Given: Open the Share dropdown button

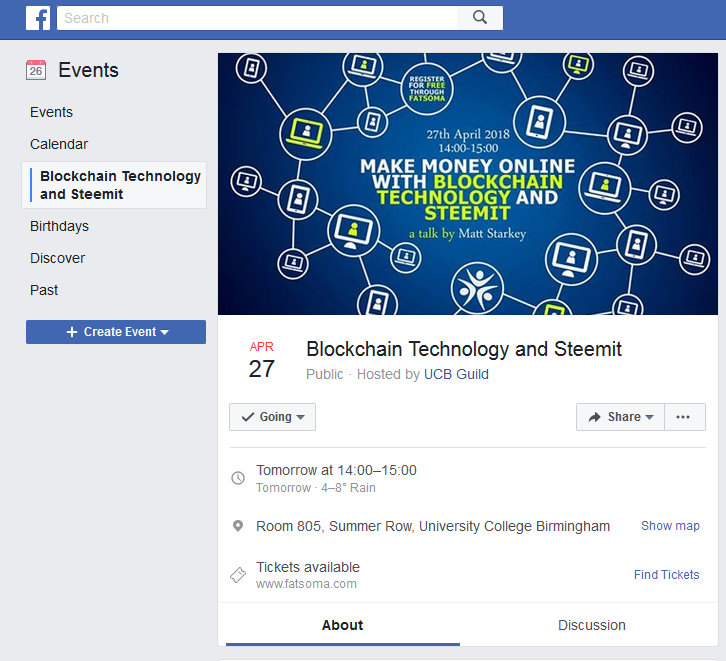Looking at the screenshot, I should point(620,417).
